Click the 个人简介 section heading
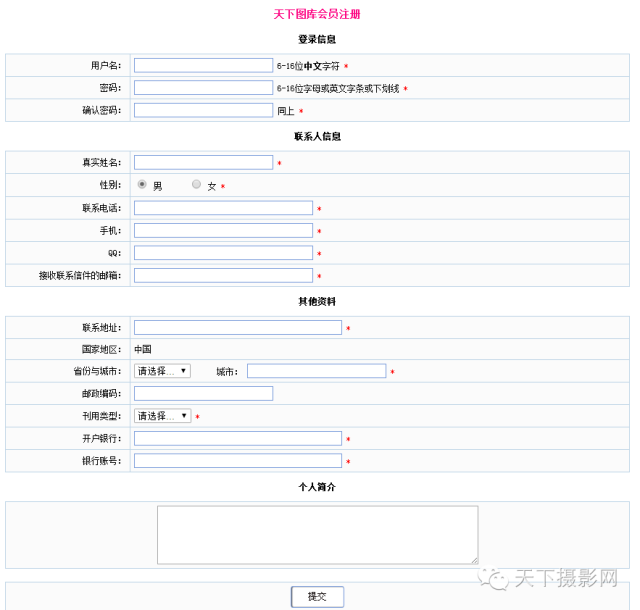Image resolution: width=640 pixels, height=610 pixels. (x=317, y=487)
